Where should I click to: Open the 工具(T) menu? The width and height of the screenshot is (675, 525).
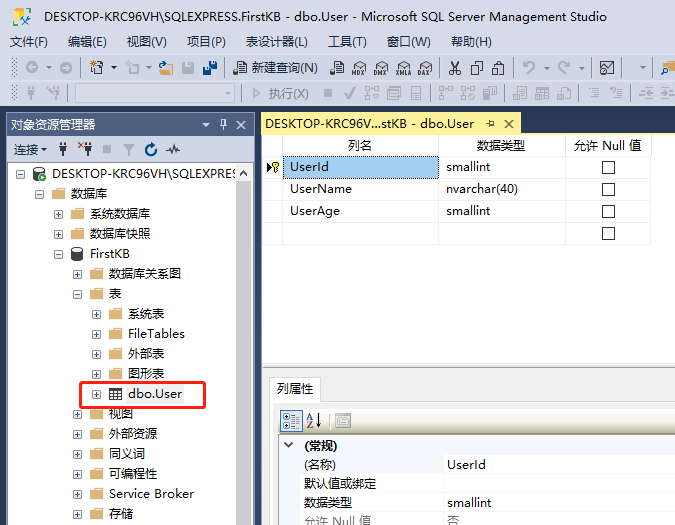point(347,42)
